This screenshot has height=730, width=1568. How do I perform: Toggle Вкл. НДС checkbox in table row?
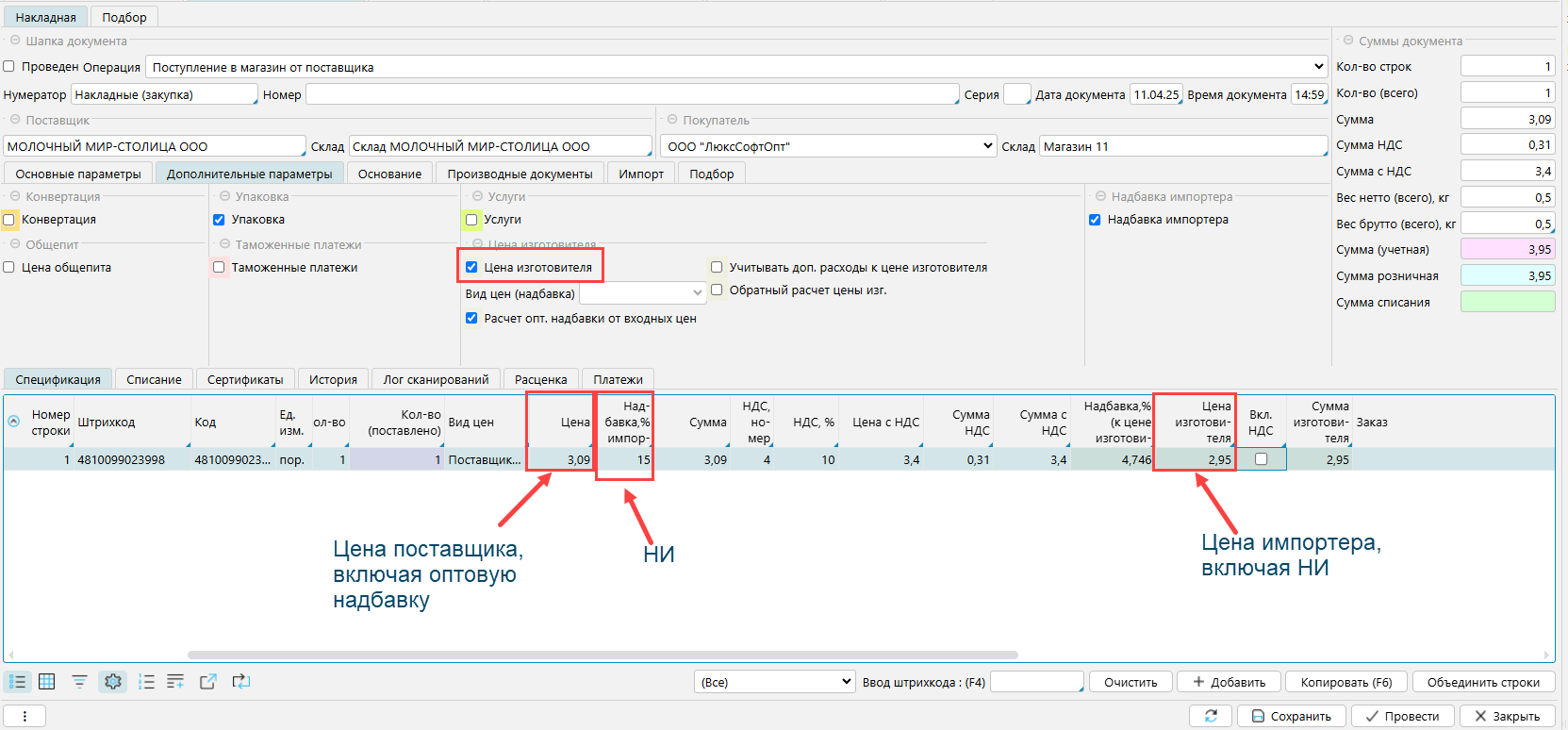pos(1261,459)
